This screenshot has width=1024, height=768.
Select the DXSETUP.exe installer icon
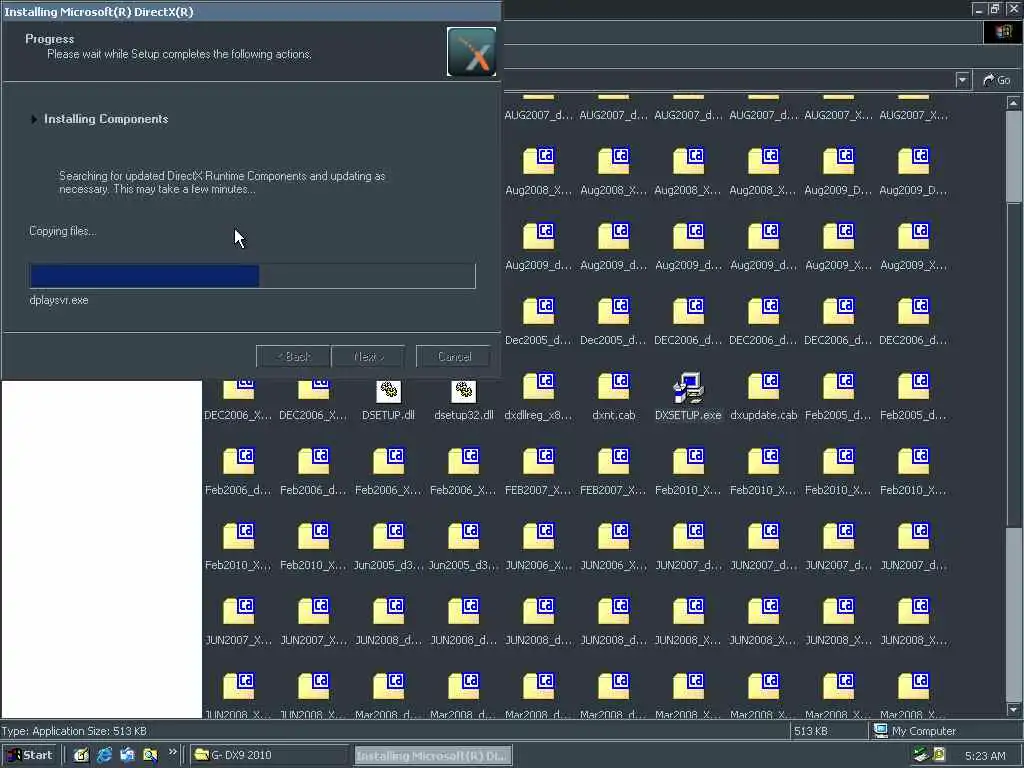pyautogui.click(x=688, y=388)
